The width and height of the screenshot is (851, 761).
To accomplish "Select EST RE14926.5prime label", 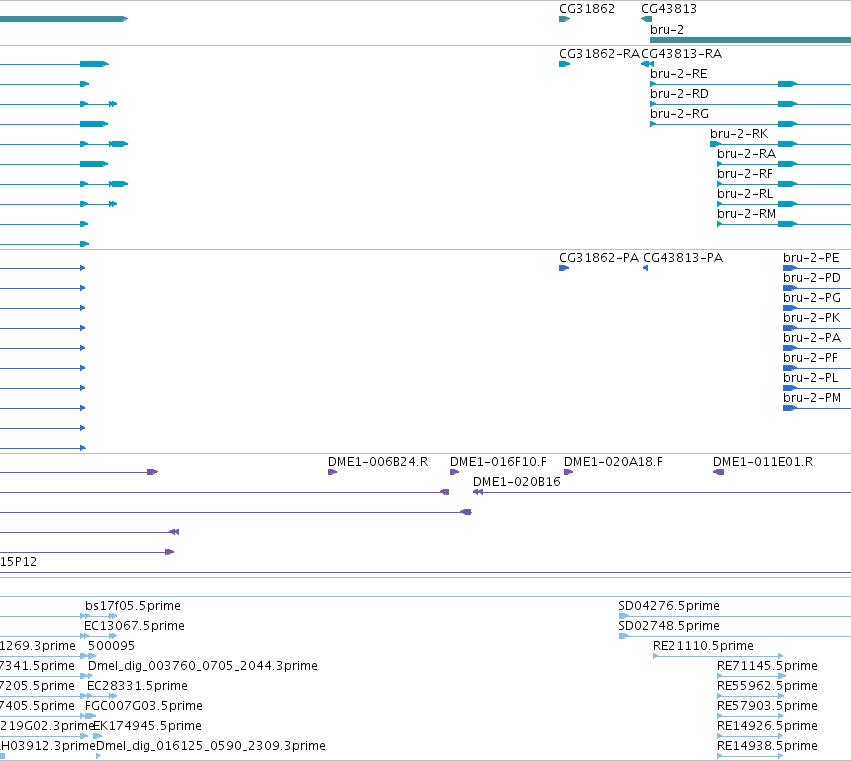I will pyautogui.click(x=767, y=726).
